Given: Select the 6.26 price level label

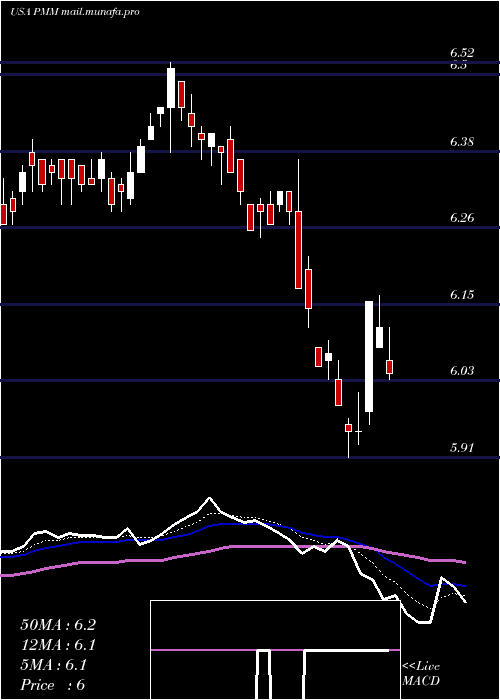Looking at the screenshot, I should (462, 218).
